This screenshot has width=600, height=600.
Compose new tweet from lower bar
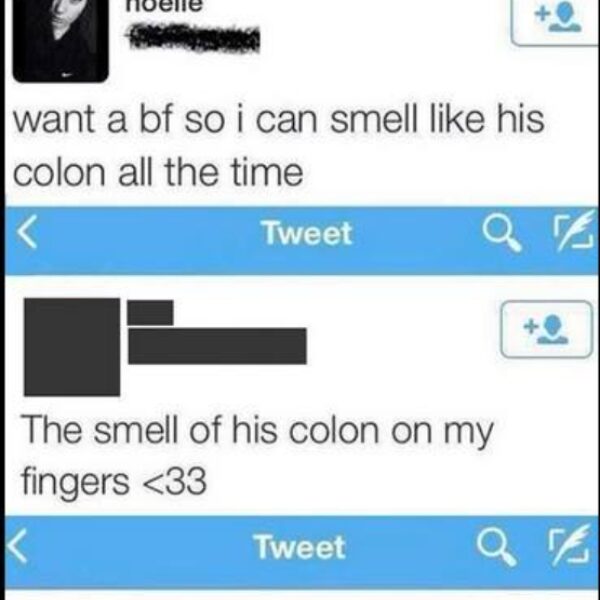[x=569, y=545]
